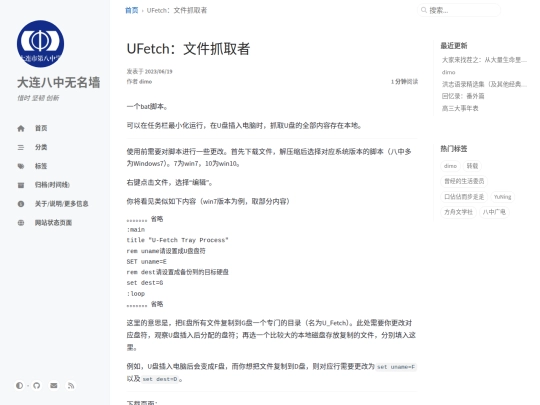Open recent post dimo

(x=448, y=72)
